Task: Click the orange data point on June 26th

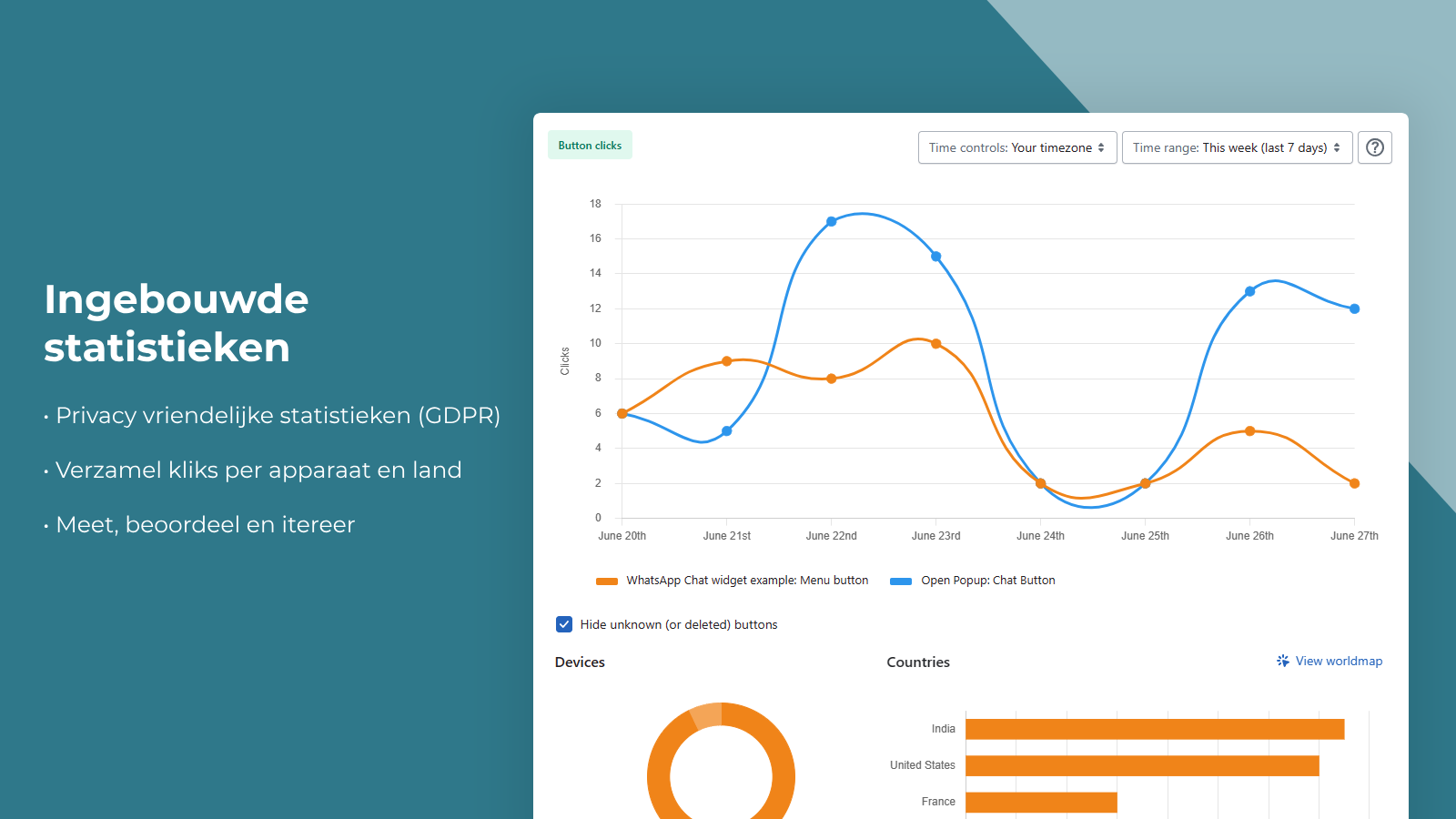Action: click(1250, 431)
